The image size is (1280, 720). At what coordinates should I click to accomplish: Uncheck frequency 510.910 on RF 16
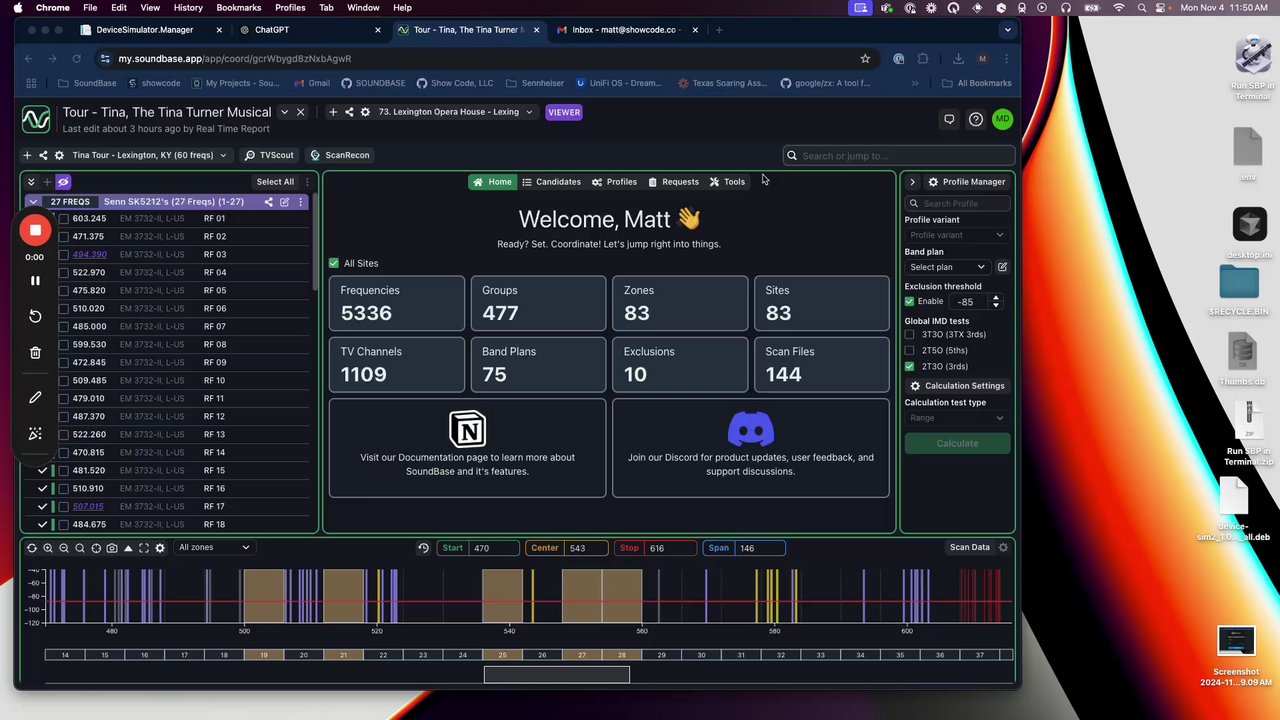tap(42, 488)
